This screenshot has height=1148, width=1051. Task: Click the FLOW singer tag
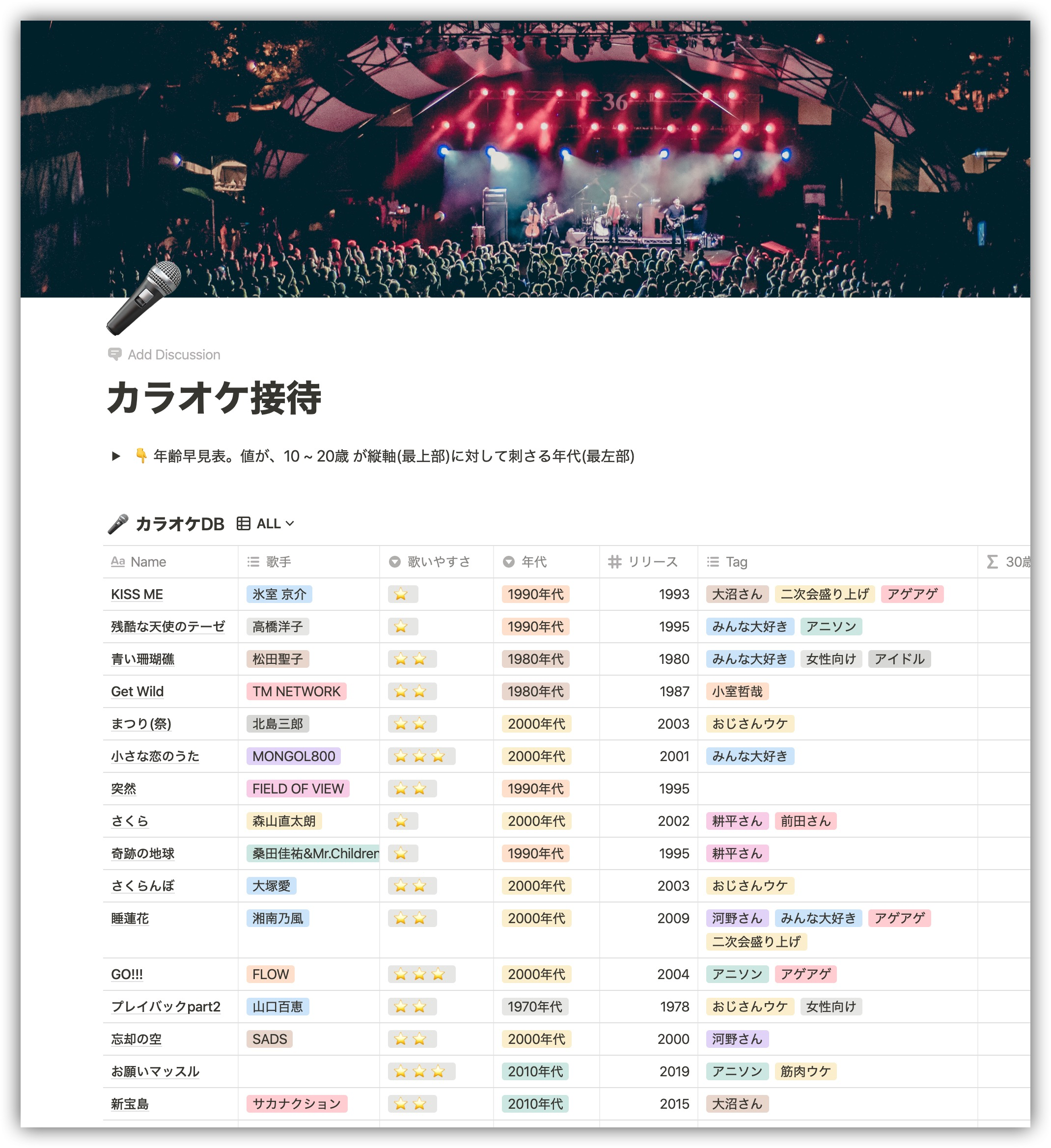click(x=271, y=974)
